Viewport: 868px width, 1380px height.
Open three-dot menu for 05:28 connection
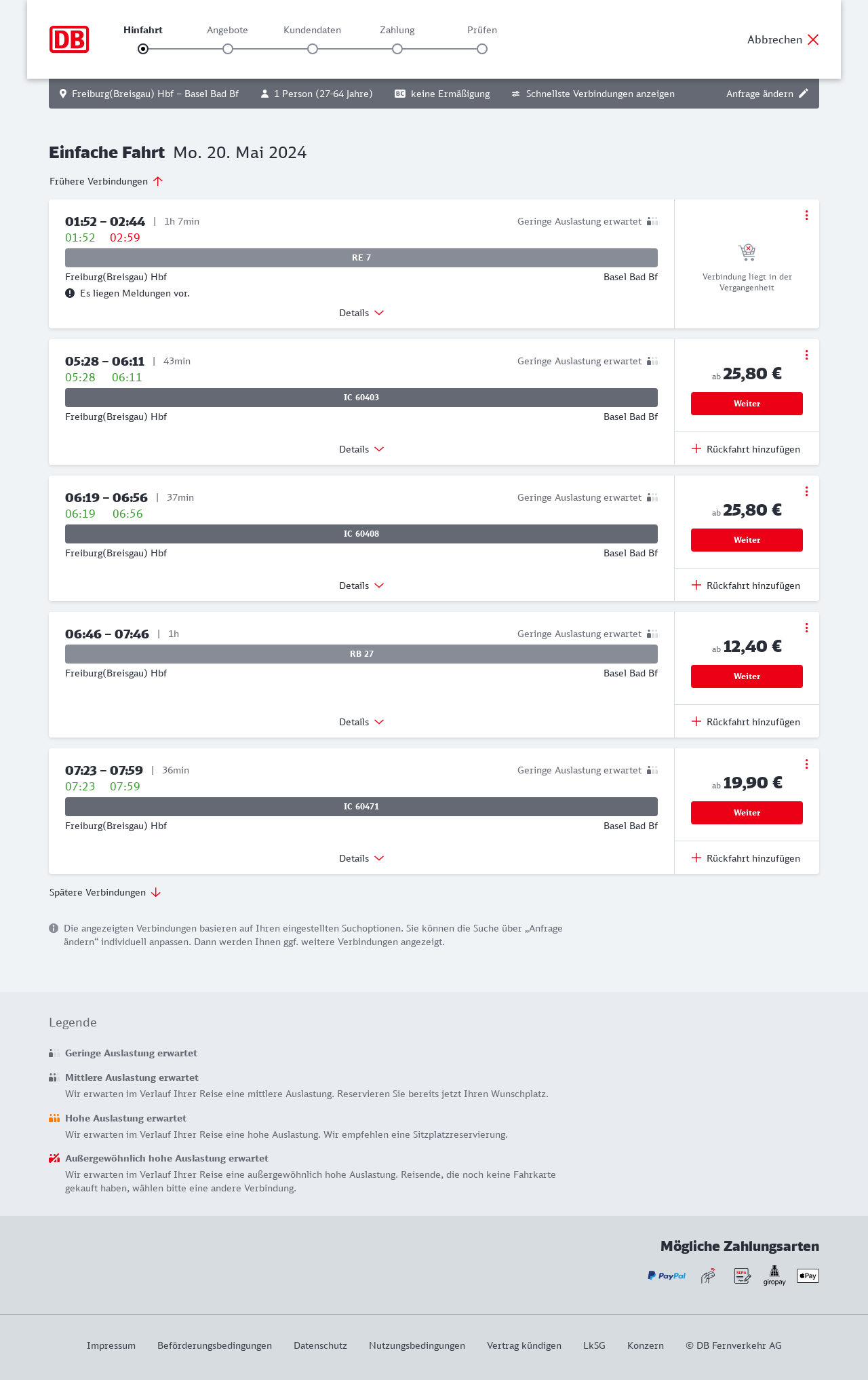(806, 355)
